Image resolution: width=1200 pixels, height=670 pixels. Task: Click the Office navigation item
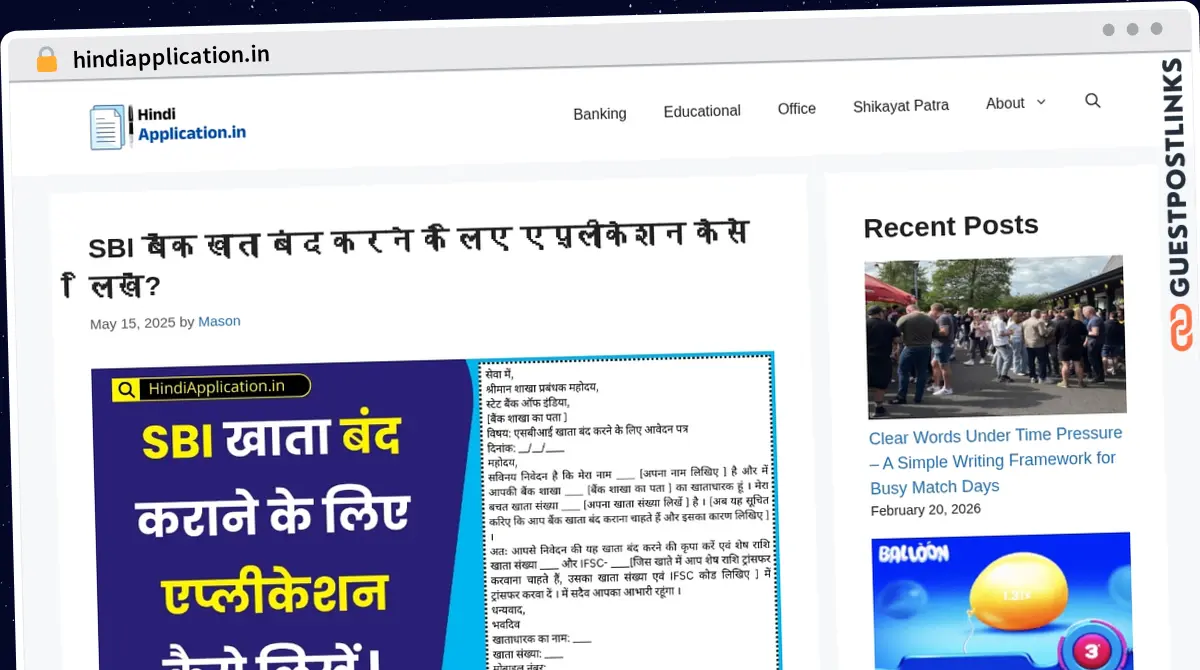point(797,108)
